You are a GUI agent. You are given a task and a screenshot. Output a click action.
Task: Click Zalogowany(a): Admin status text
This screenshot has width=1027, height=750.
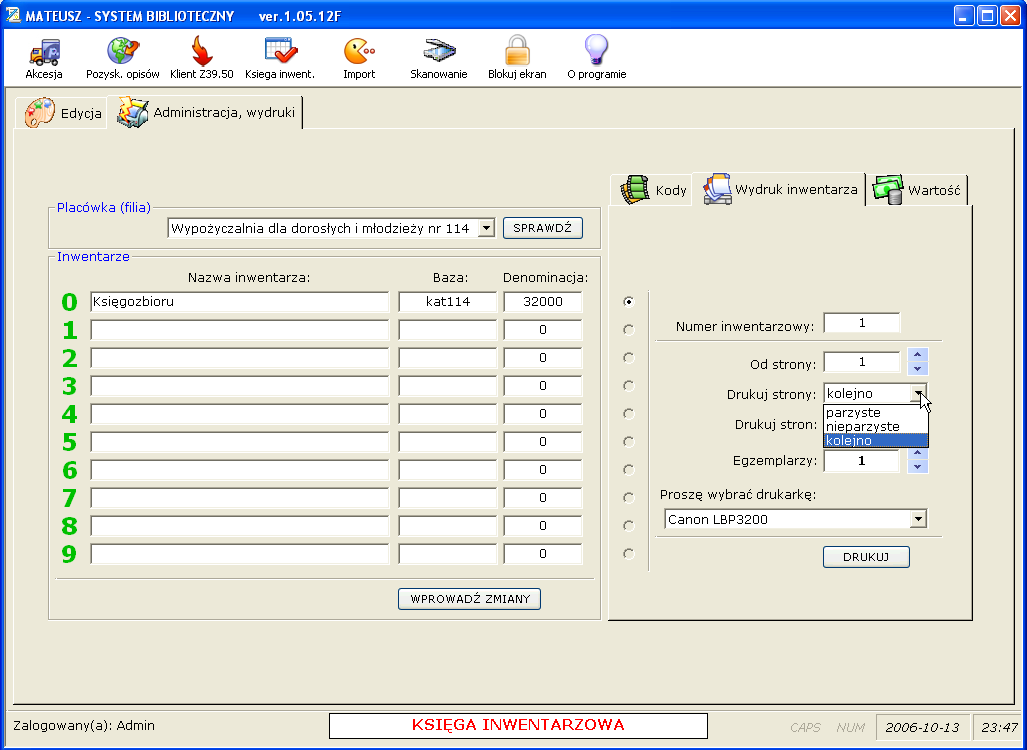click(84, 726)
